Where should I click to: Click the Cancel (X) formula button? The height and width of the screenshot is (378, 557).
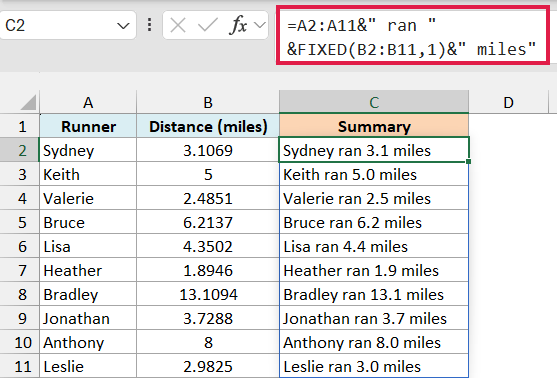[178, 26]
